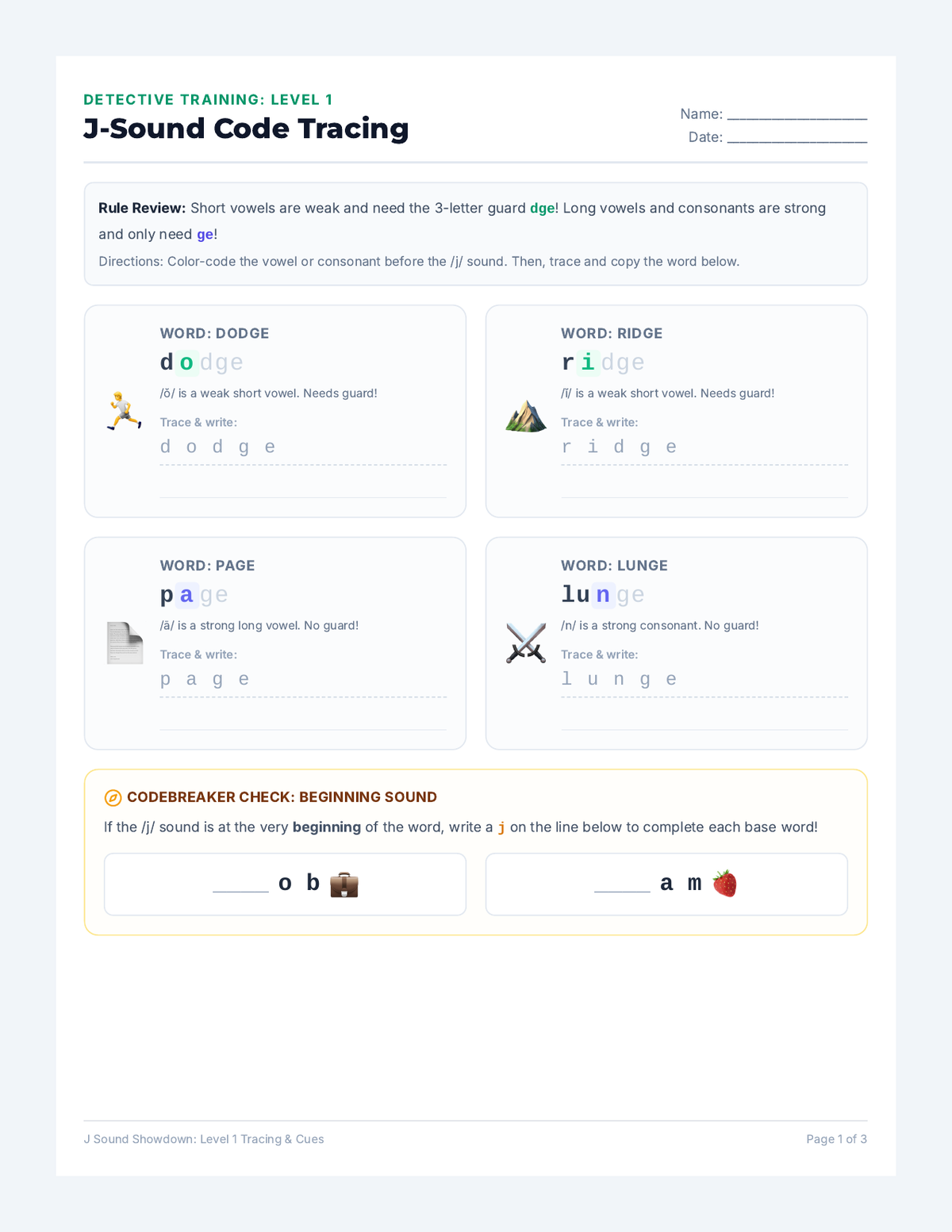Click the purple highlighted 'n' in lunge
The image size is (952, 1232).
point(603,594)
